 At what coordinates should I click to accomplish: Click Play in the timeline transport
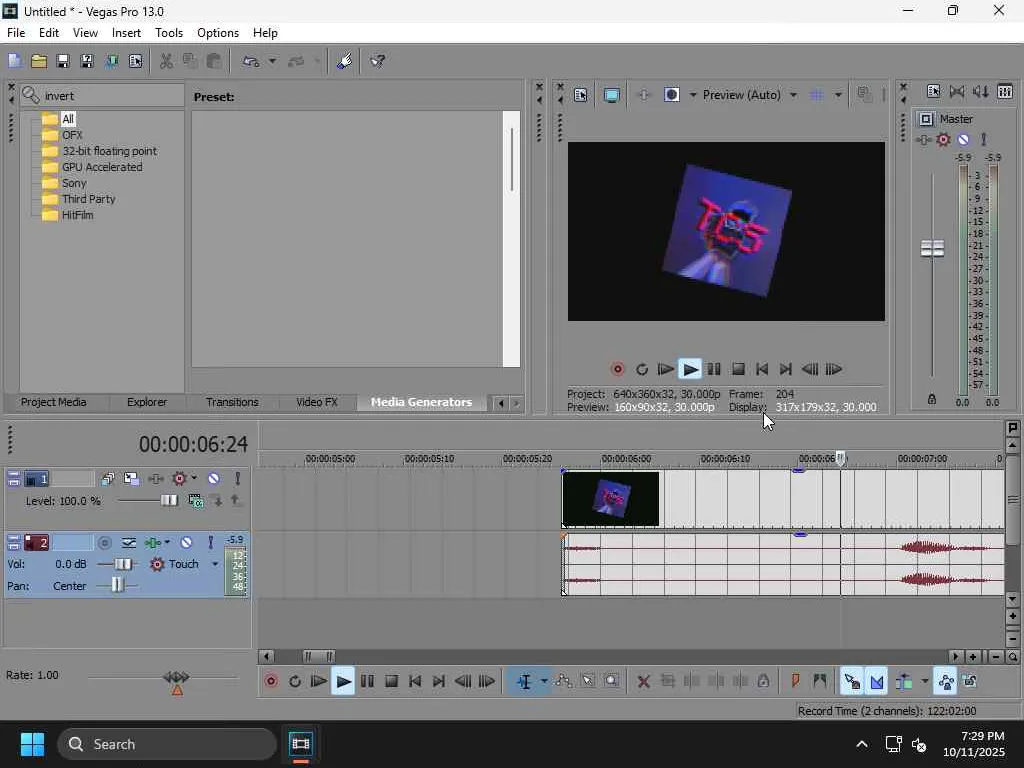pos(343,682)
